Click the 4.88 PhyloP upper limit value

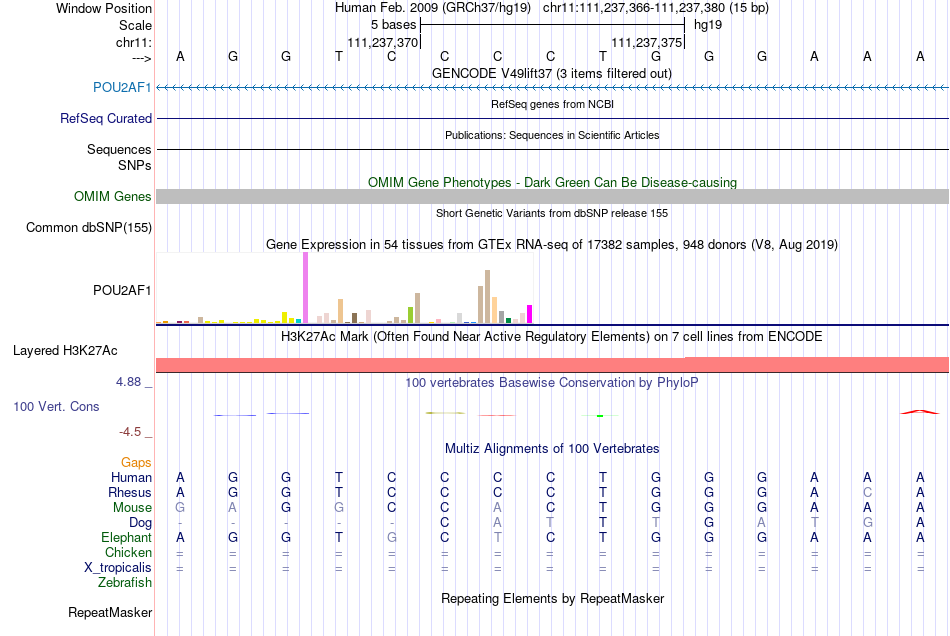coord(128,382)
